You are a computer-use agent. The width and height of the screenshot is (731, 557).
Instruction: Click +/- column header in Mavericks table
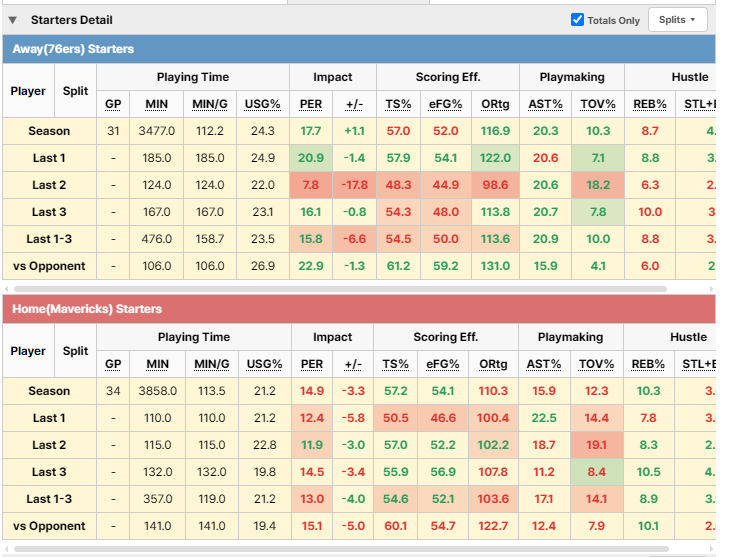coord(353,364)
